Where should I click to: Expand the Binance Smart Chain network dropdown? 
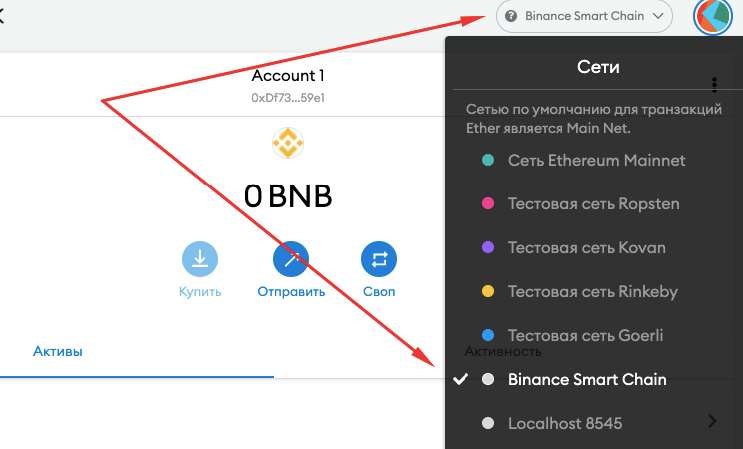tap(583, 16)
